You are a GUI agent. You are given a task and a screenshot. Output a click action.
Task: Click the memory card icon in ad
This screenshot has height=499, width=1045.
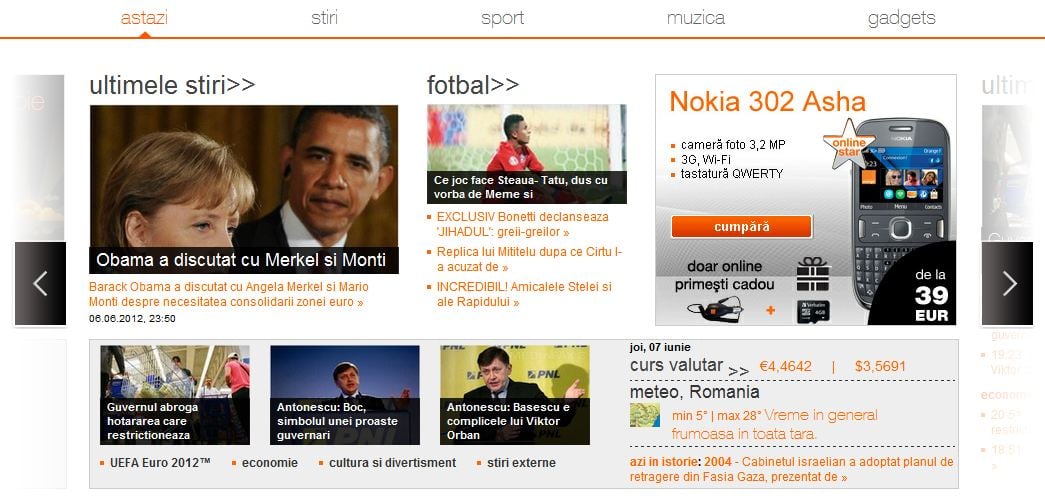(x=813, y=312)
